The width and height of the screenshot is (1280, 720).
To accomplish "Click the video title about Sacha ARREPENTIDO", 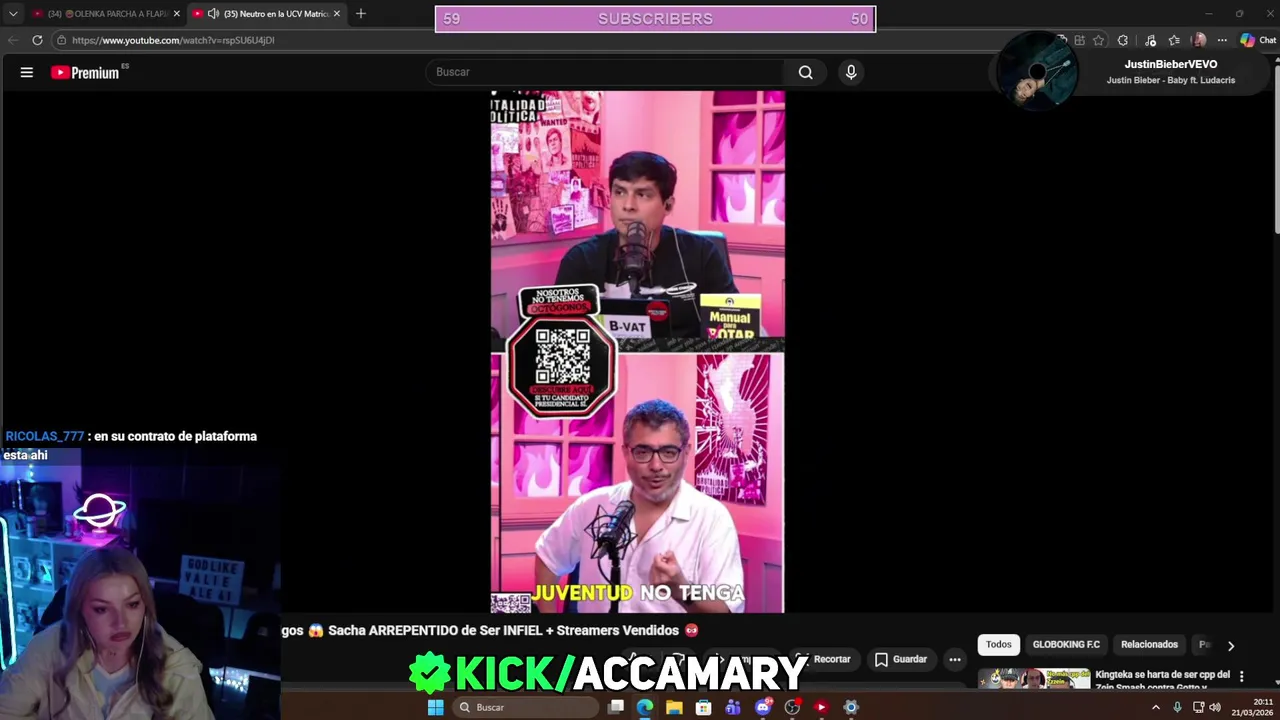I will (x=490, y=630).
